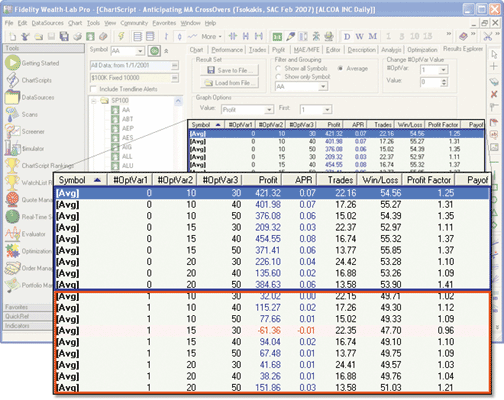The image size is (504, 400).
Task: Select Show only Symbol radio button
Action: pos(278,77)
